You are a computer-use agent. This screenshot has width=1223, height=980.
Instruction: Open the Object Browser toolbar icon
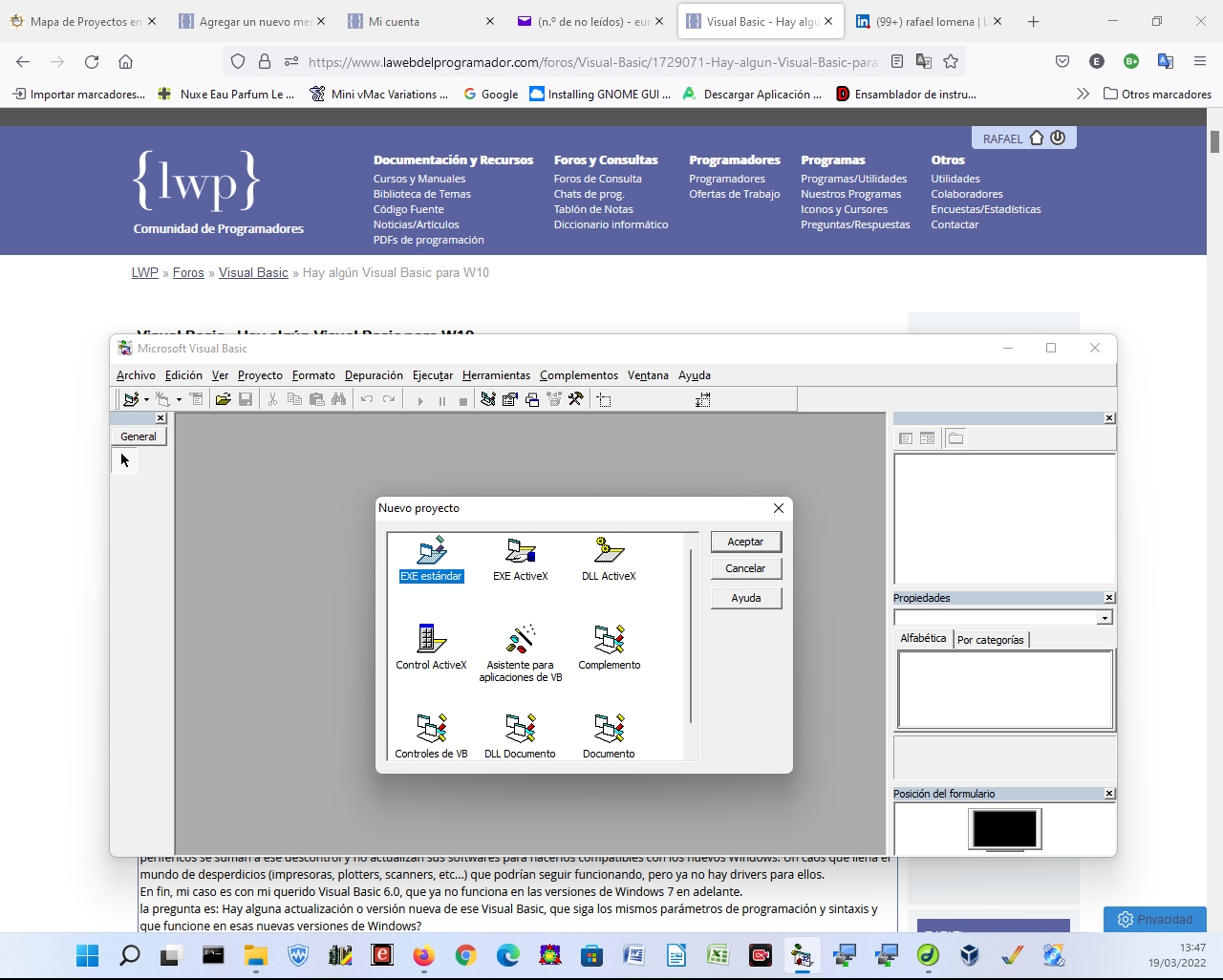click(554, 399)
